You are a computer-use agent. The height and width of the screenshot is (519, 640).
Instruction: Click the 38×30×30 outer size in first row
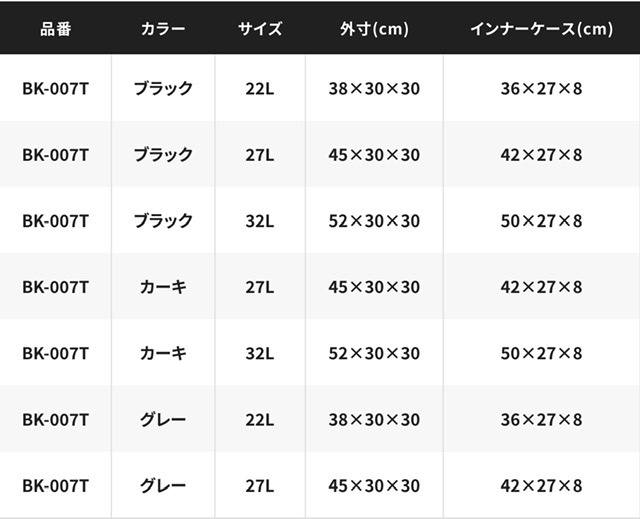374,88
